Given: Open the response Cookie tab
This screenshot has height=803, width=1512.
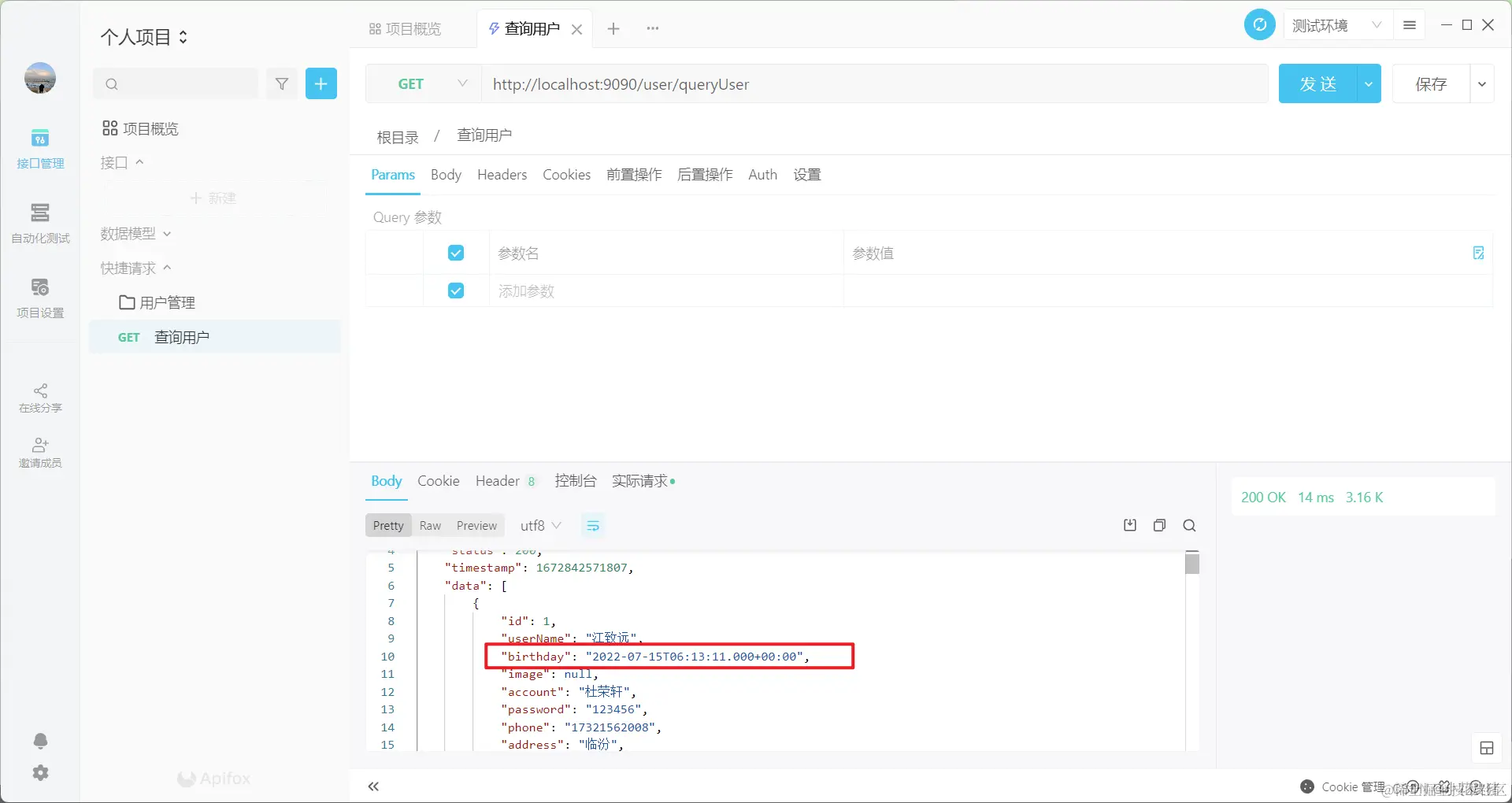Looking at the screenshot, I should coord(438,481).
